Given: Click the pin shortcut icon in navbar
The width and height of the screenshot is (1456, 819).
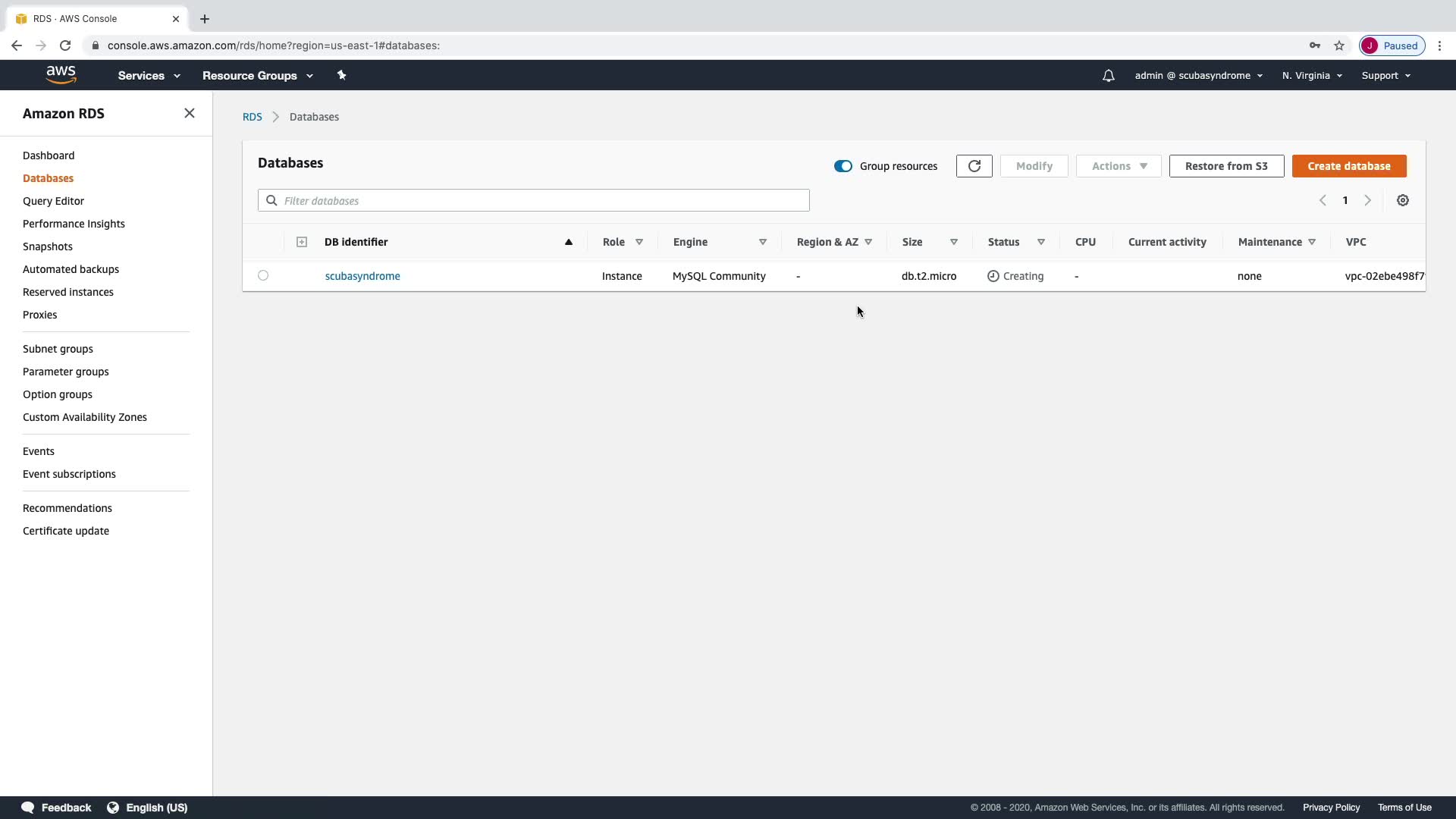Looking at the screenshot, I should 341,75.
